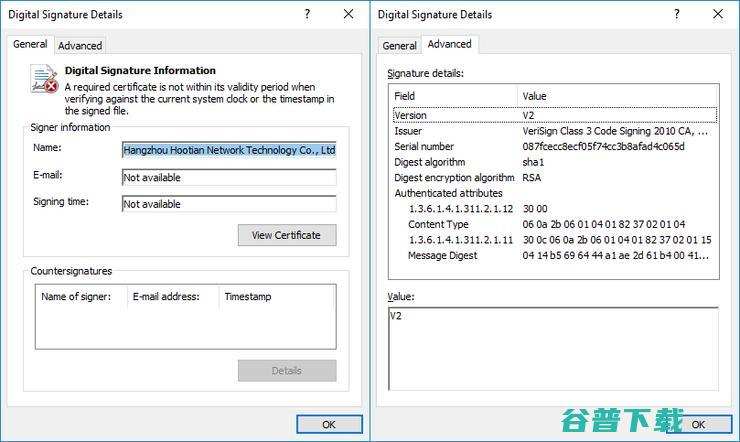The height and width of the screenshot is (442, 740).
Task: Click the Value text box showing V2
Action: 554,349
